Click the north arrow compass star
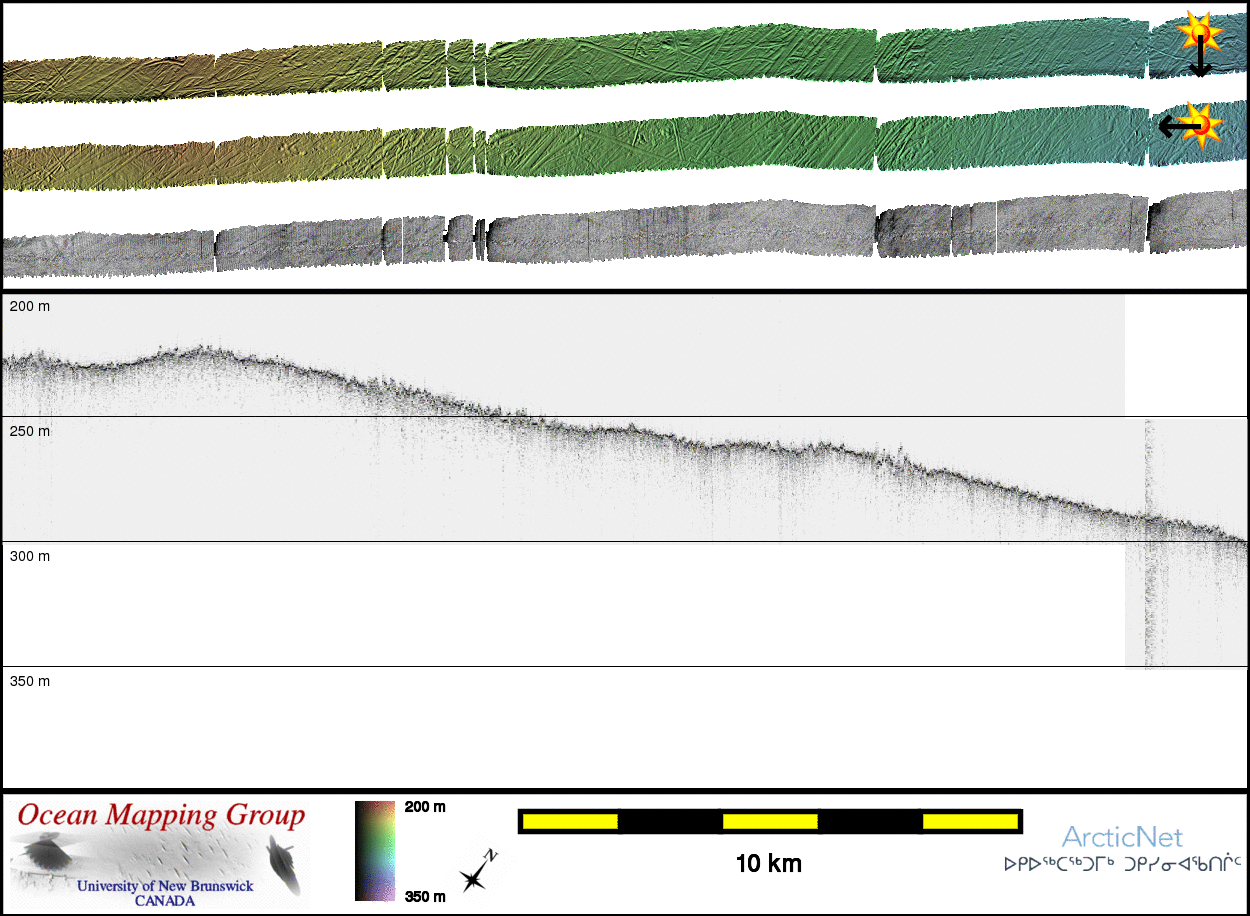Image resolution: width=1250 pixels, height=916 pixels. tap(475, 875)
